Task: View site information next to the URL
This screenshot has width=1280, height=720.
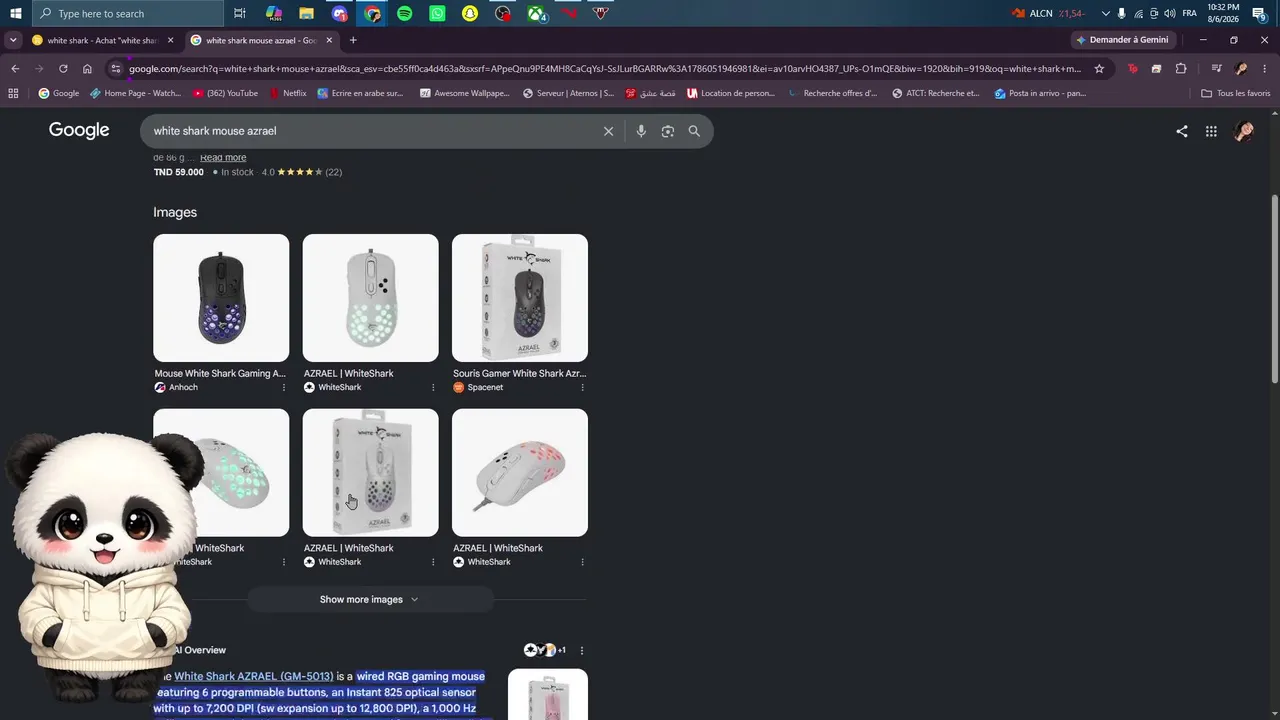Action: [x=116, y=69]
